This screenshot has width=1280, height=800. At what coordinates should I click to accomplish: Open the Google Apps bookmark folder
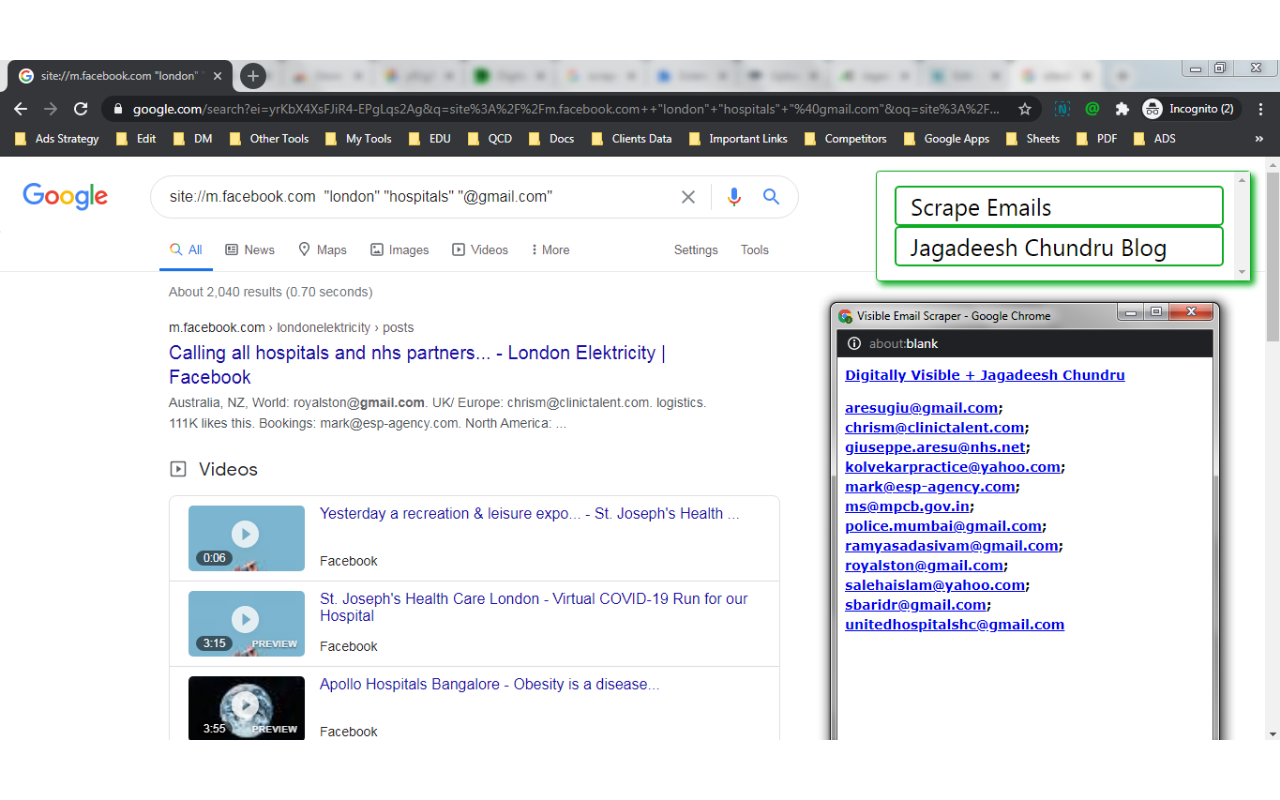[946, 139]
